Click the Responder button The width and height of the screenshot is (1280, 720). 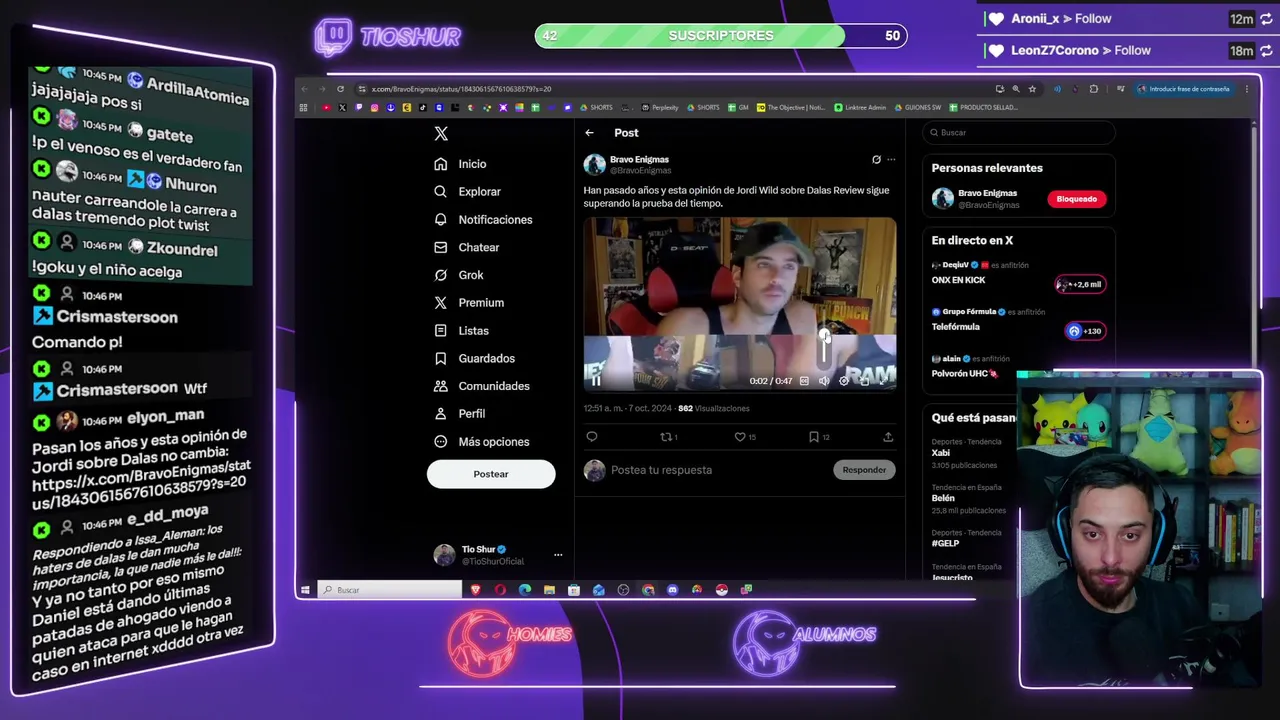click(864, 470)
